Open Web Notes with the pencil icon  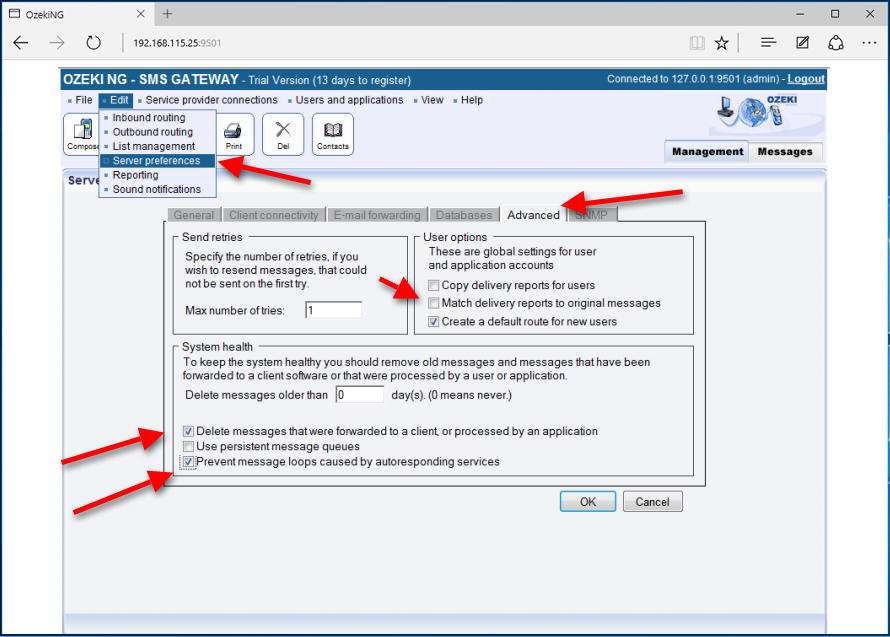coord(801,44)
